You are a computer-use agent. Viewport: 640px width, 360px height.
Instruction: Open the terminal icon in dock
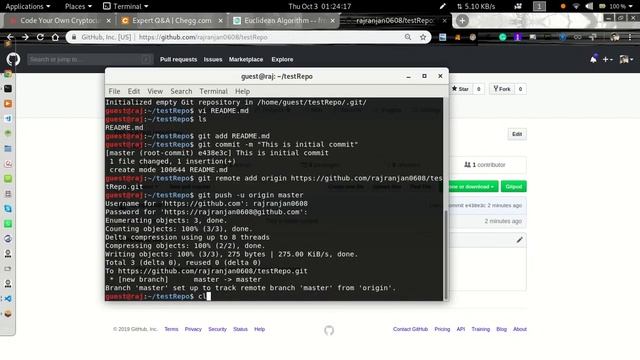coord(8,89)
